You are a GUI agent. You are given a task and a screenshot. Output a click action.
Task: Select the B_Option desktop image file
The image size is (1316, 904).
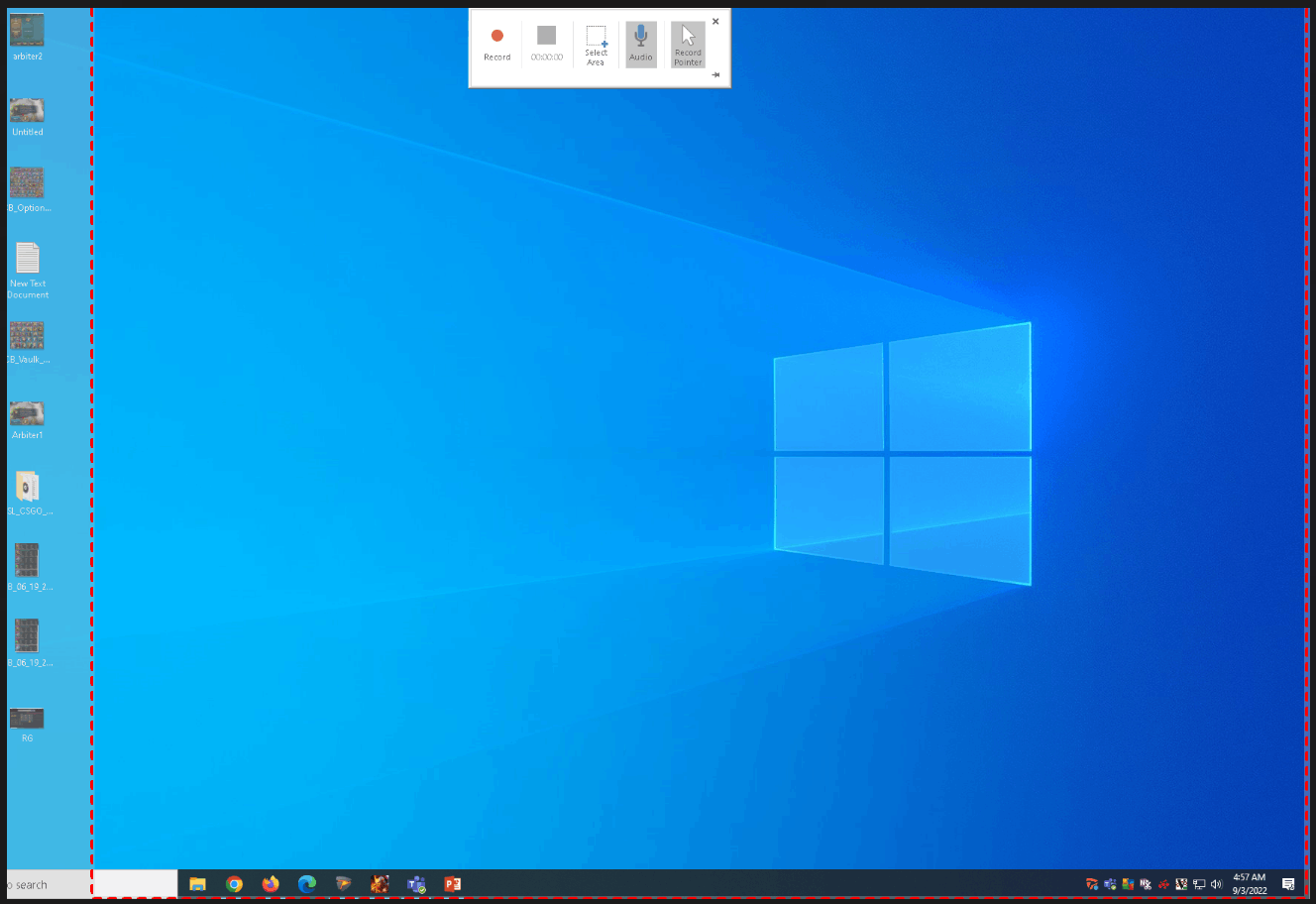coord(27,190)
